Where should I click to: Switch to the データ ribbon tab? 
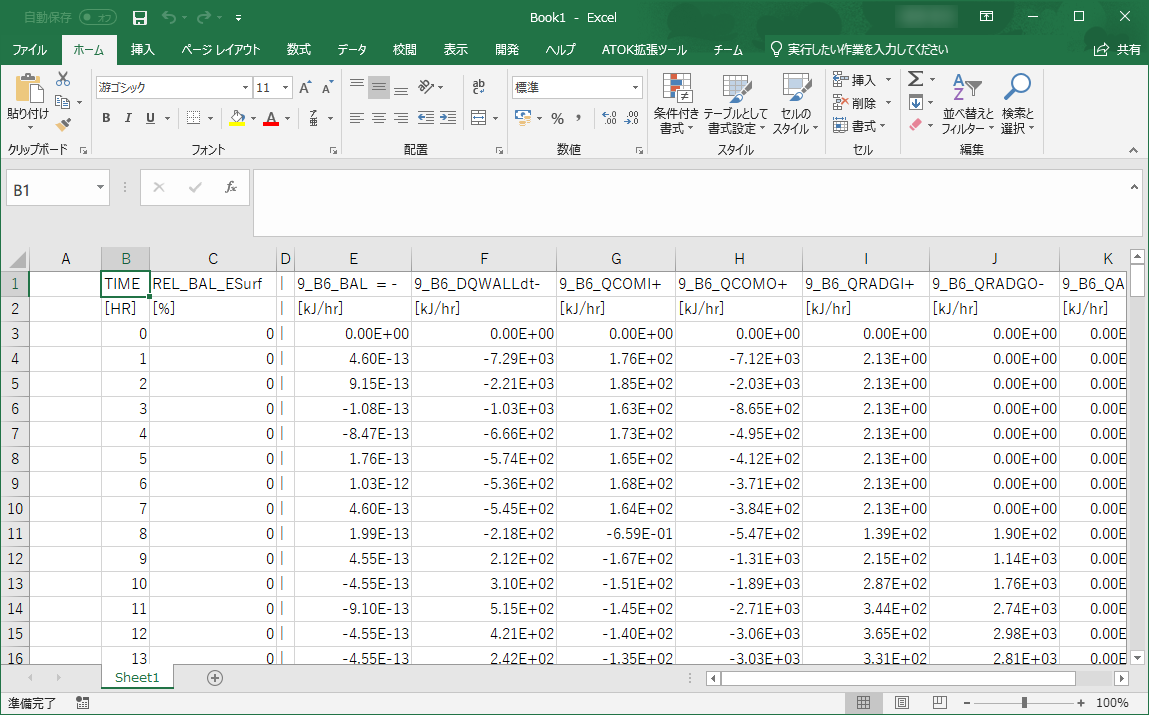pyautogui.click(x=352, y=49)
